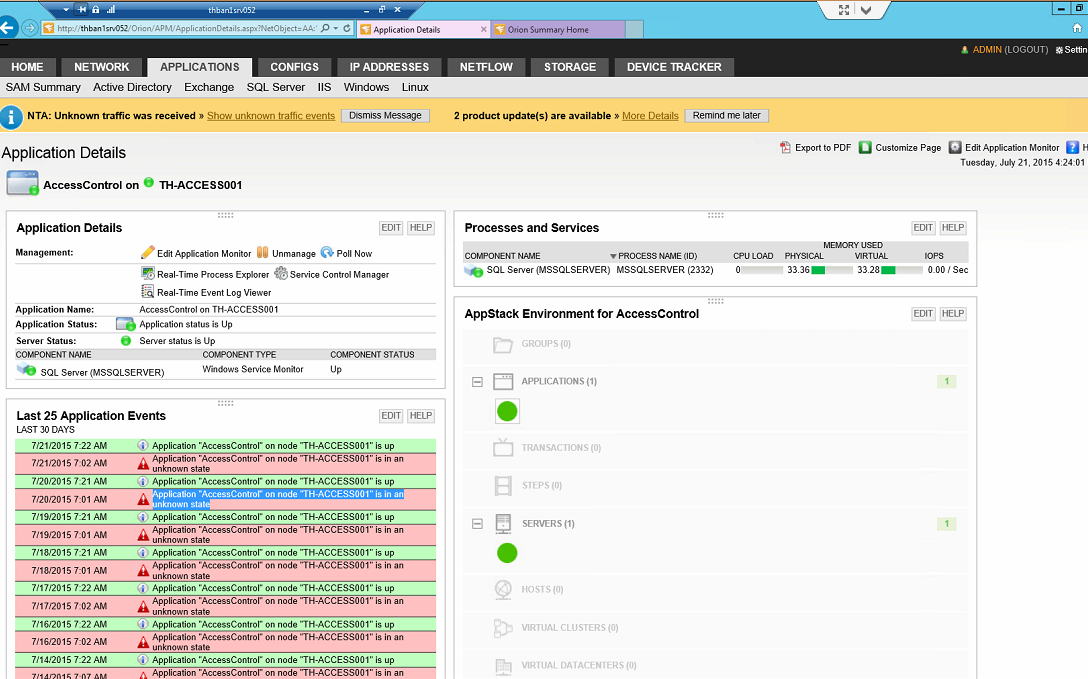The height and width of the screenshot is (679, 1088).
Task: Collapse the Servers (1) section in AppStack
Action: pos(477,524)
